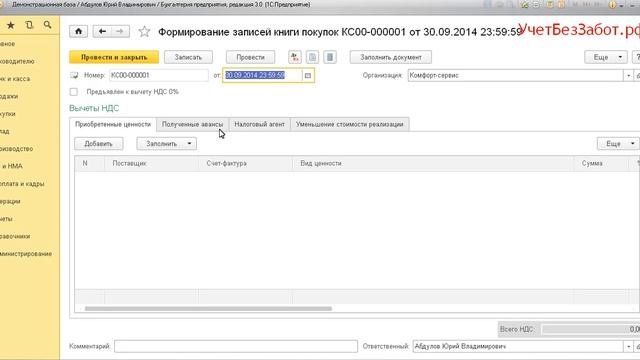Open the Главное sidebar section
This screenshot has height=360, width=640.
[7, 44]
